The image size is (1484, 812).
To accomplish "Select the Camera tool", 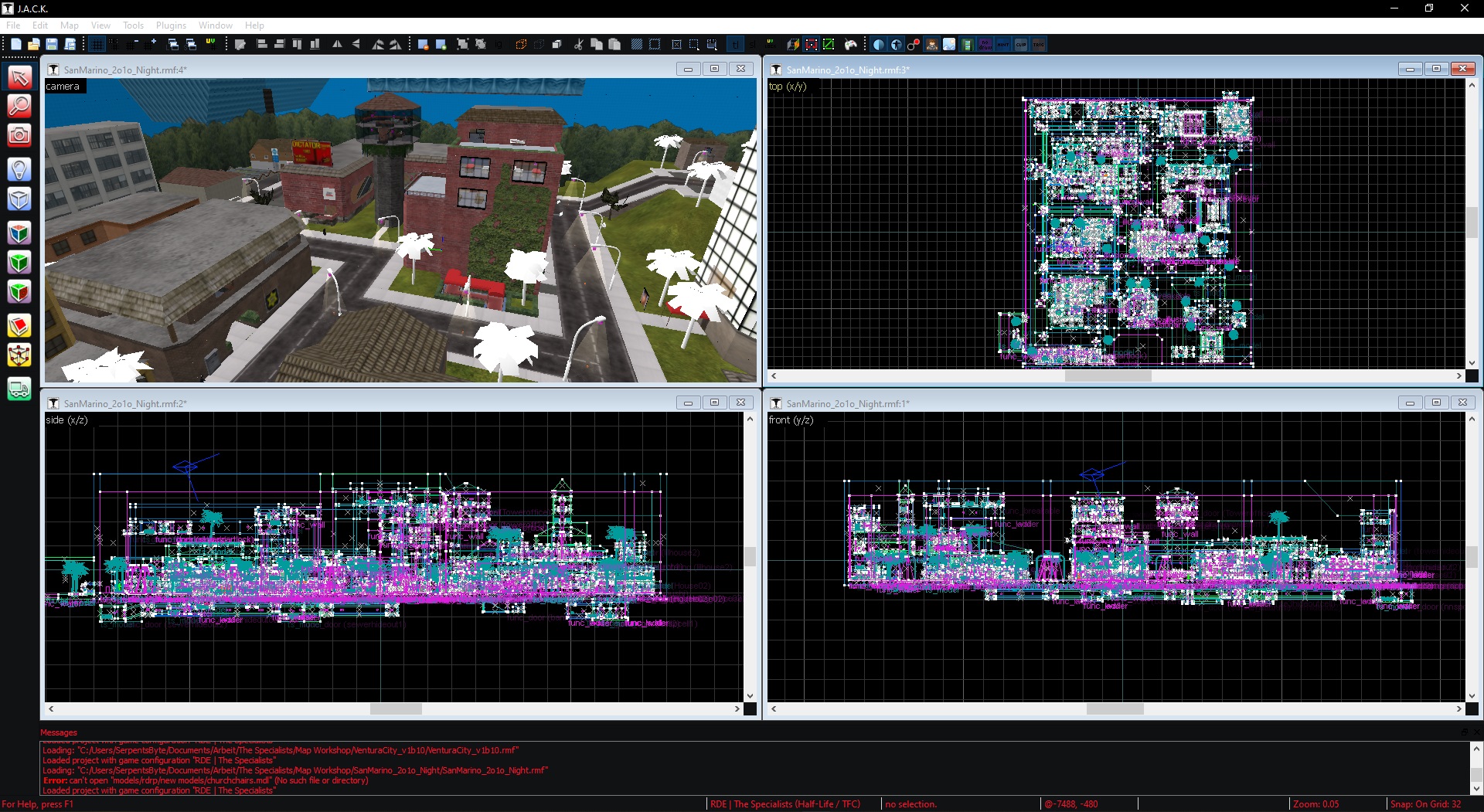I will tap(19, 136).
